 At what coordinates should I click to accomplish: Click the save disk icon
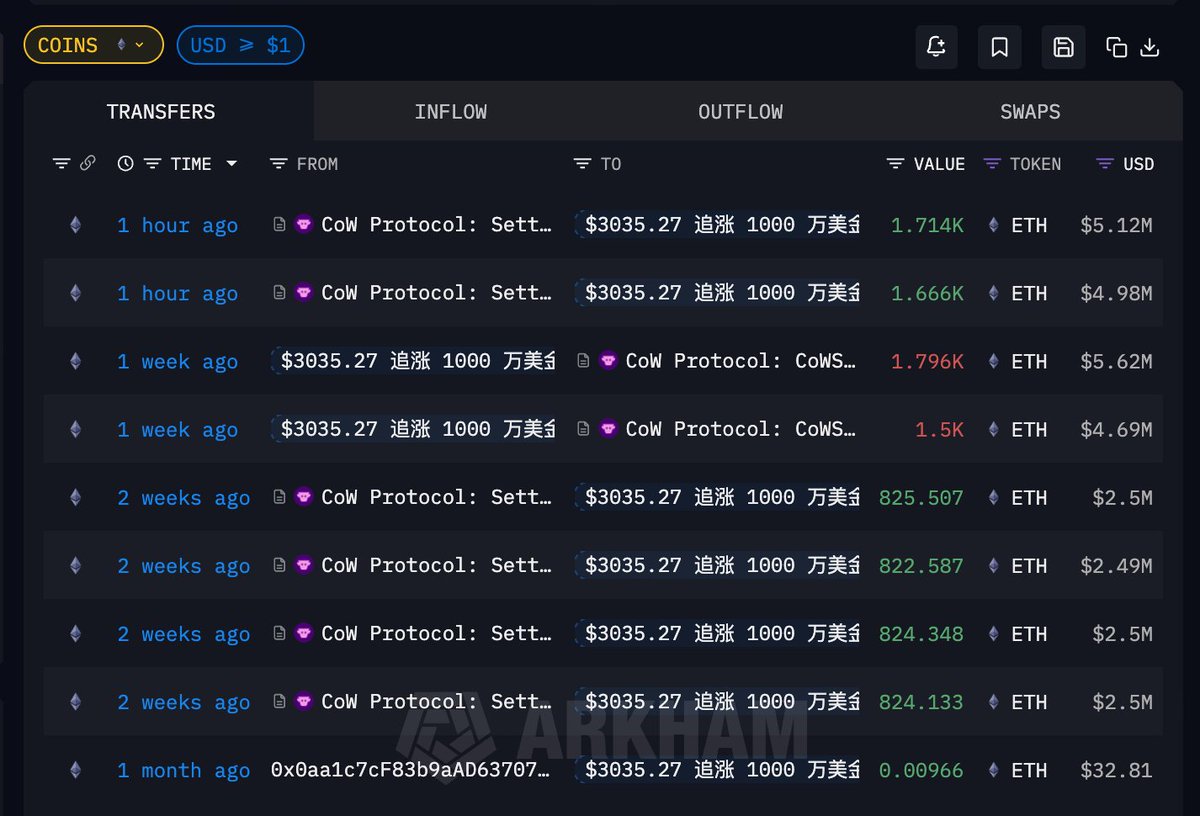coord(1063,47)
